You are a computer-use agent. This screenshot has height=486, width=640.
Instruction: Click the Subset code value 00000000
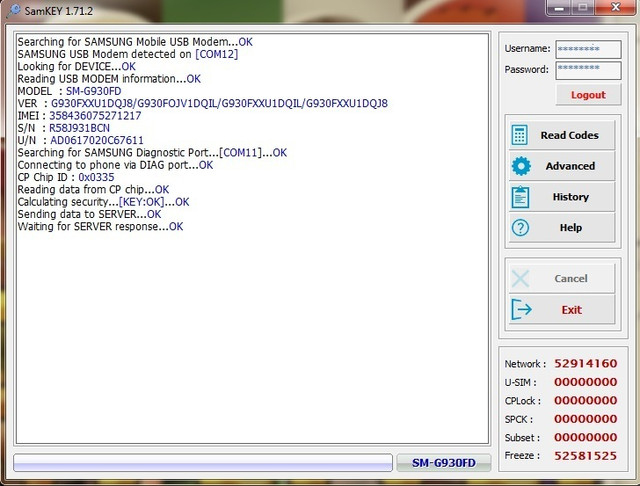click(585, 437)
